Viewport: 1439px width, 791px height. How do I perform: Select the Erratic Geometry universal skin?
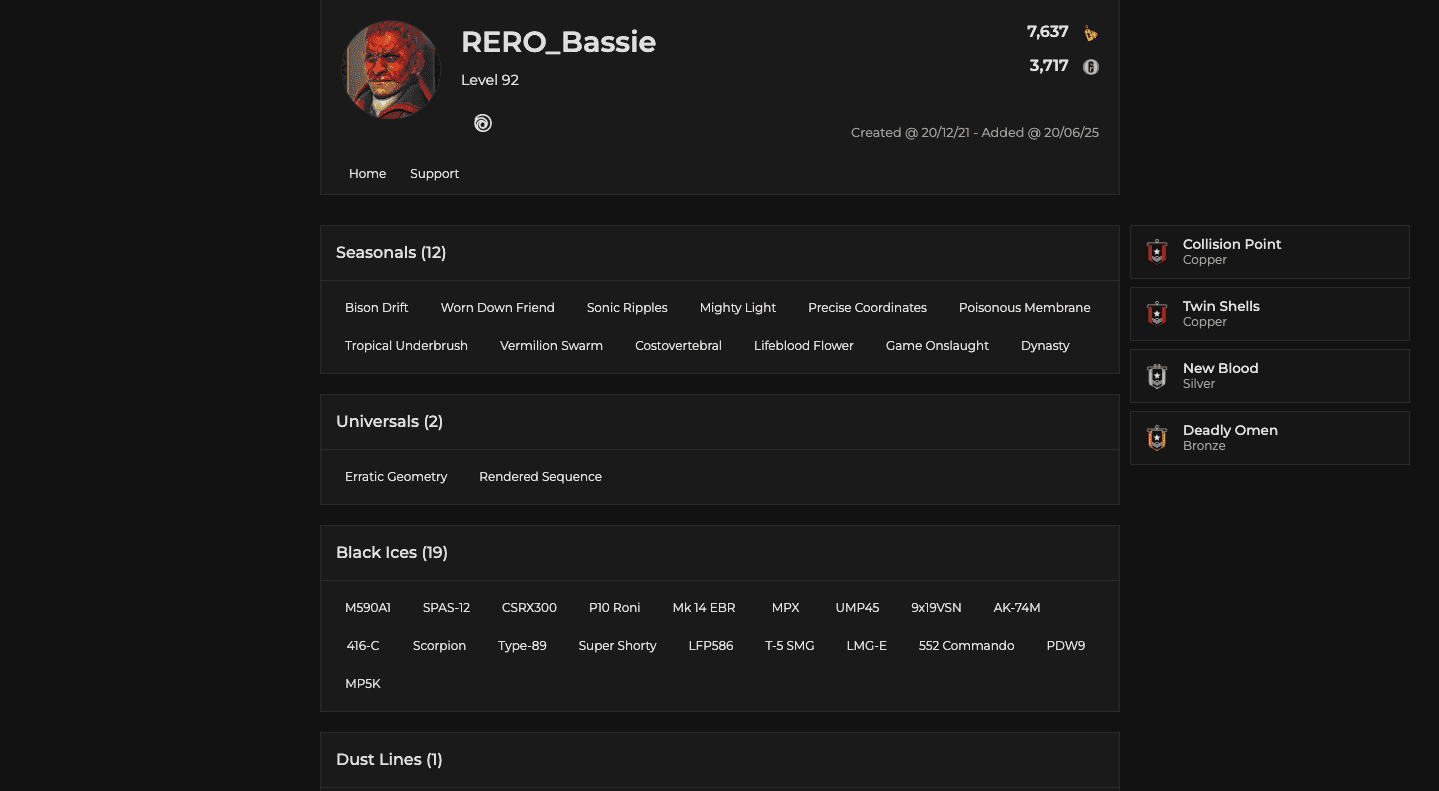click(396, 476)
